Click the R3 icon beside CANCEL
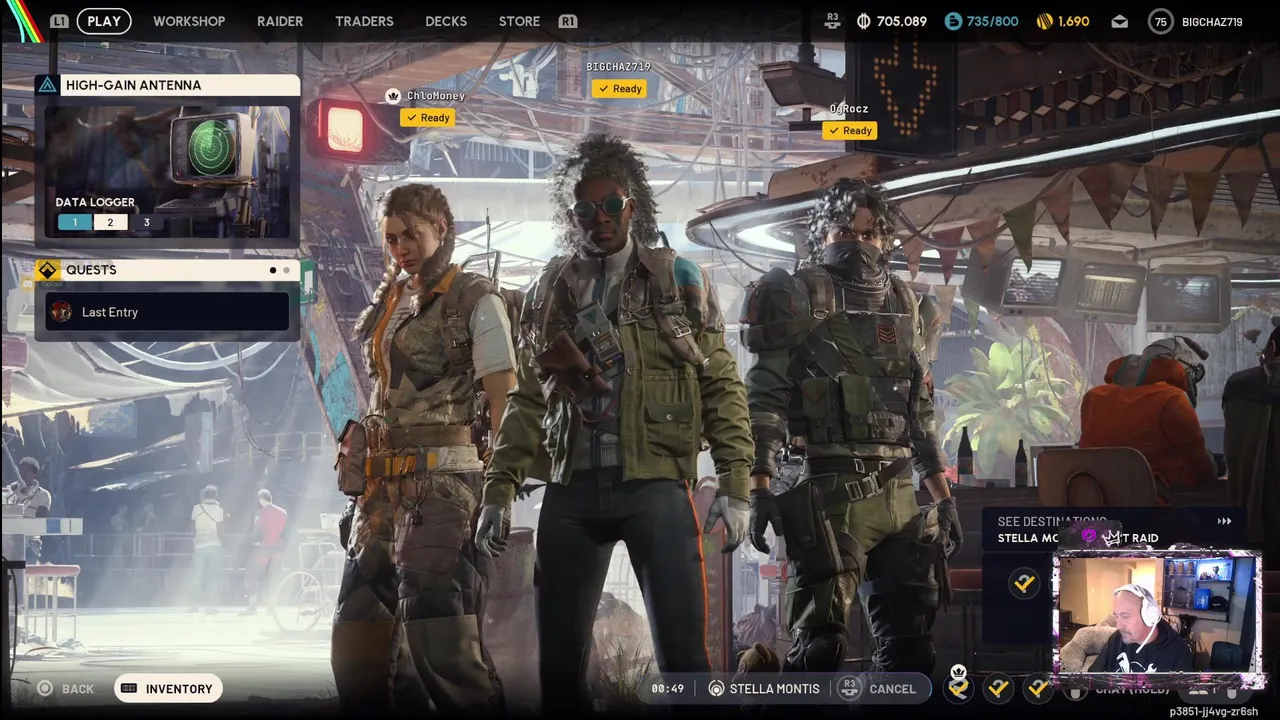Screen dimensions: 1280x720 click(x=849, y=687)
